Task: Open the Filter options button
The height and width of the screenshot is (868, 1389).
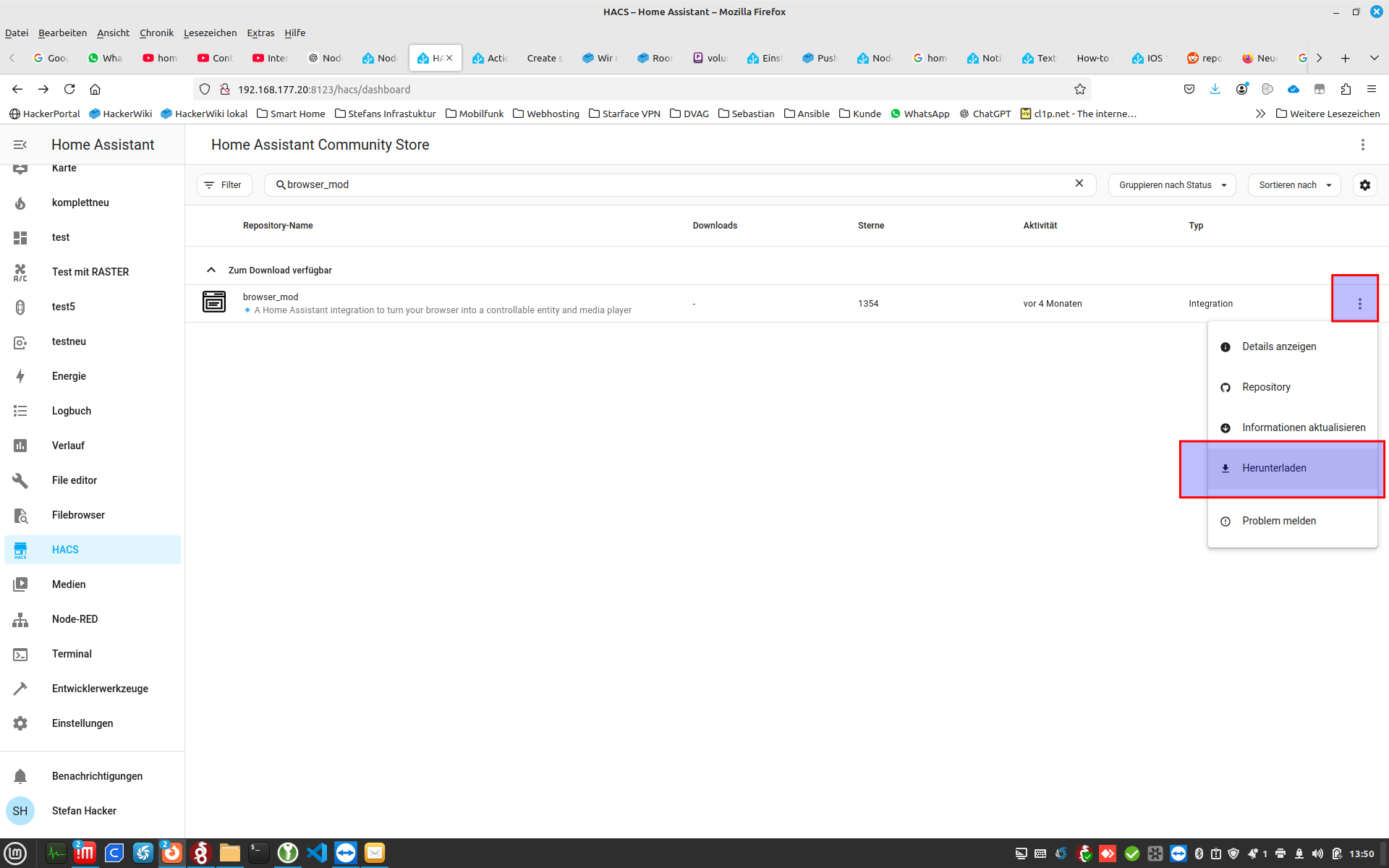Action: (x=224, y=185)
